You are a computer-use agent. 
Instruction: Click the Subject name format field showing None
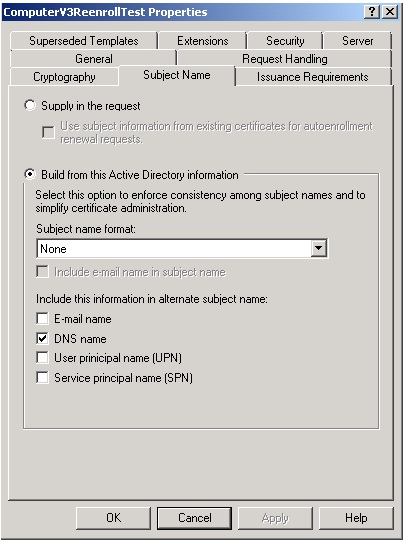pyautogui.click(x=182, y=248)
